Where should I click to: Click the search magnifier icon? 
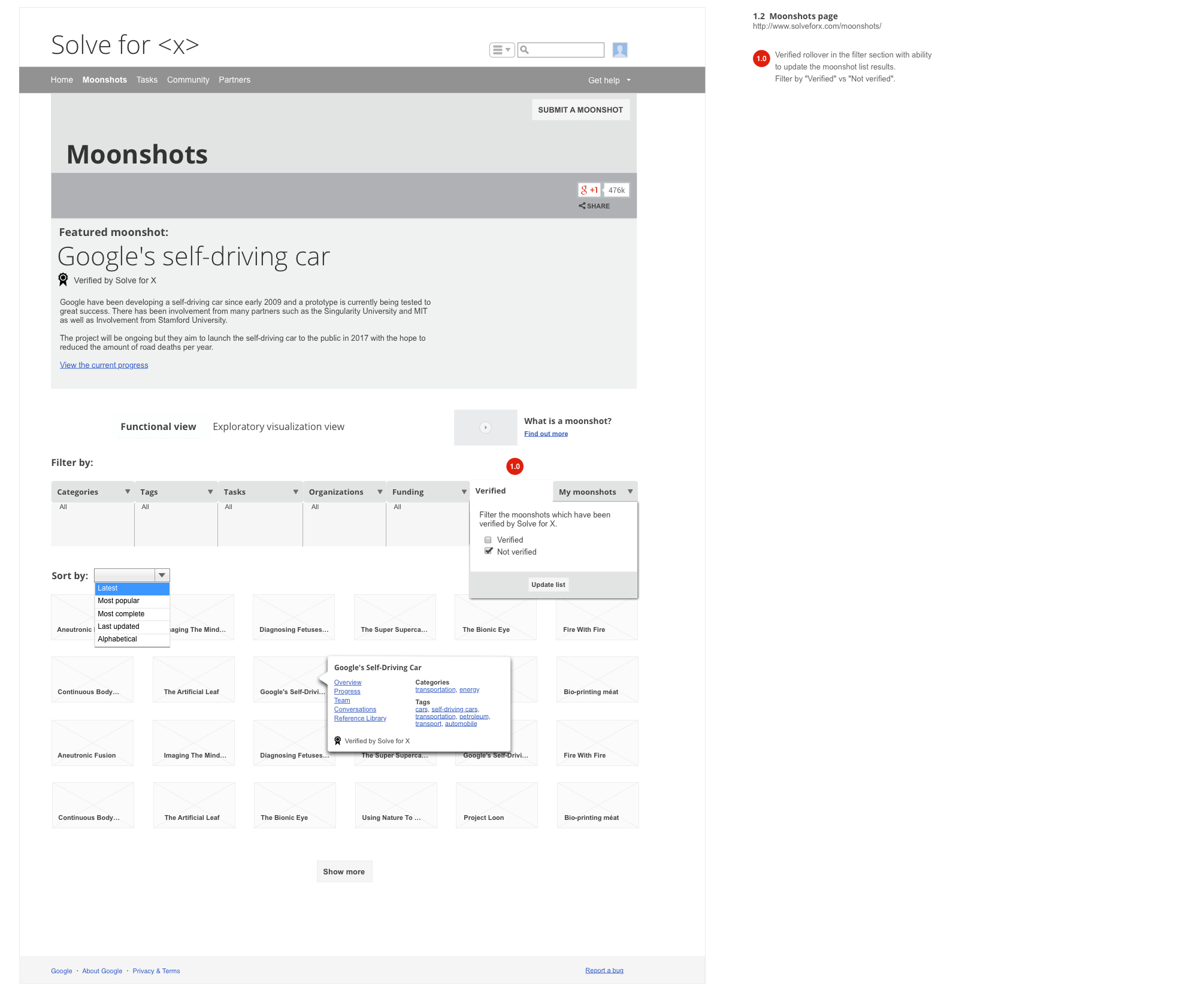pyautogui.click(x=525, y=50)
